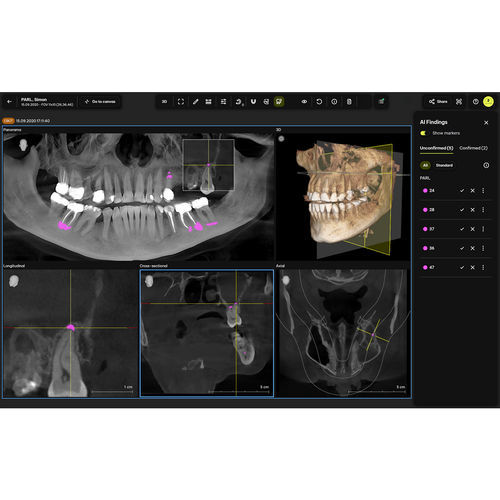This screenshot has width=500, height=500.
Task: Reject finding 47 with the X
Action: point(472,267)
